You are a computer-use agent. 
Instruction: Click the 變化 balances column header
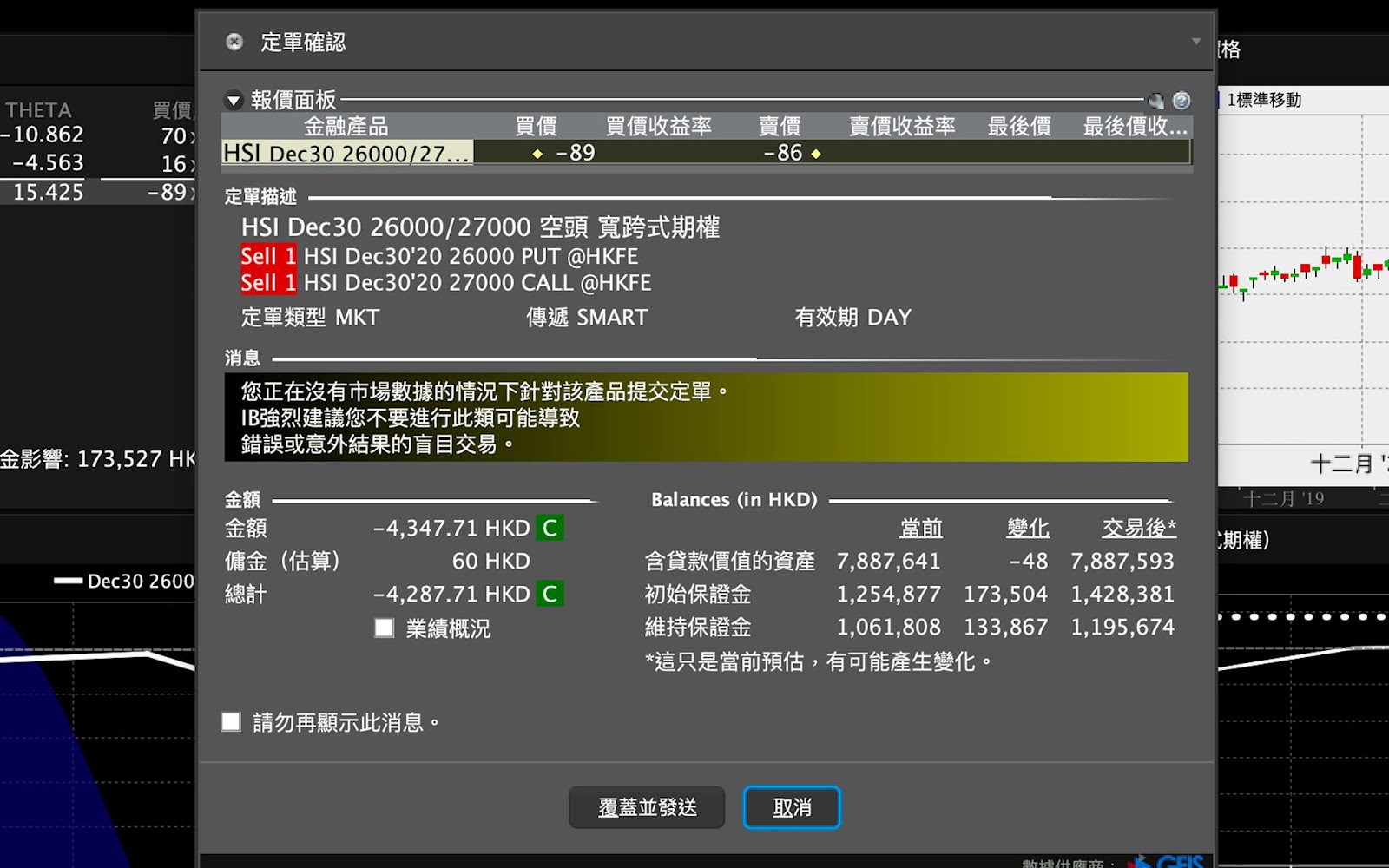point(1028,528)
